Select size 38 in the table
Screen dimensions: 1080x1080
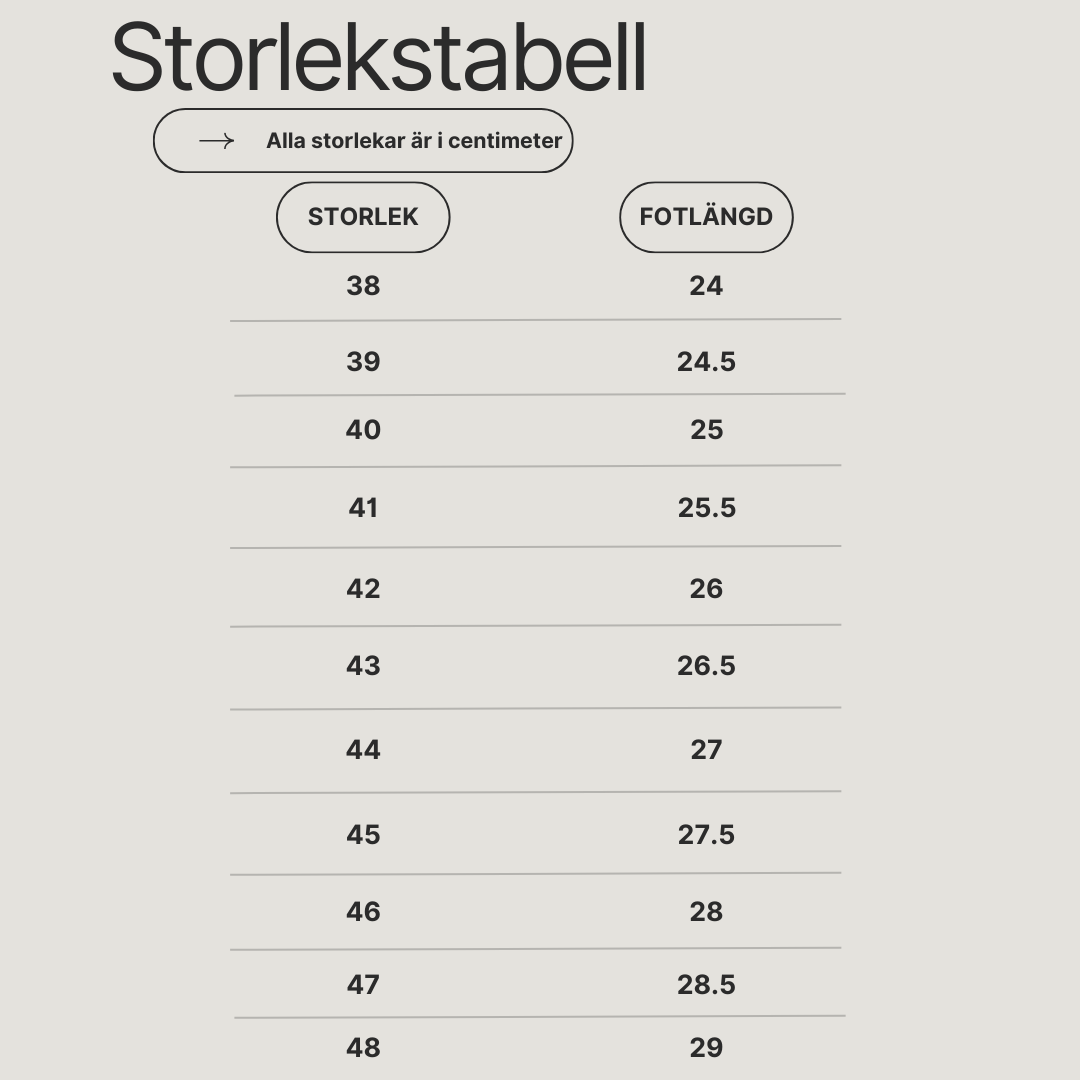tap(363, 286)
